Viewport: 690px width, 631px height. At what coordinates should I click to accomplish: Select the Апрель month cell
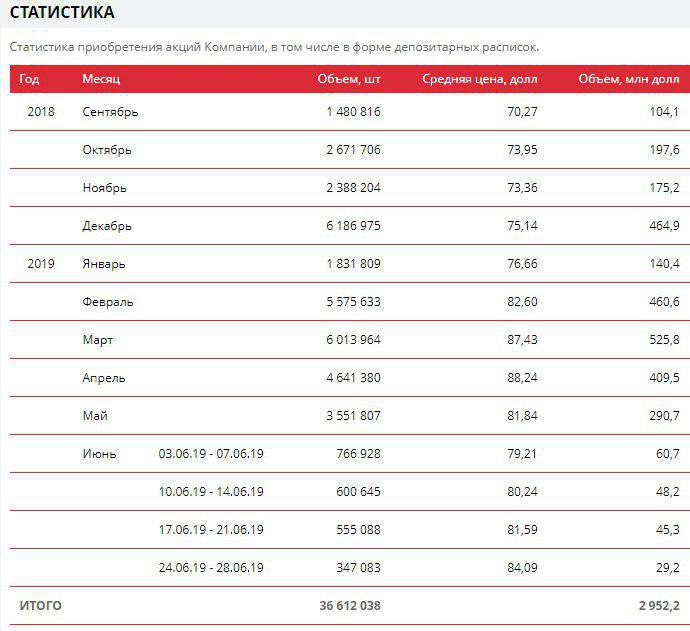point(104,378)
